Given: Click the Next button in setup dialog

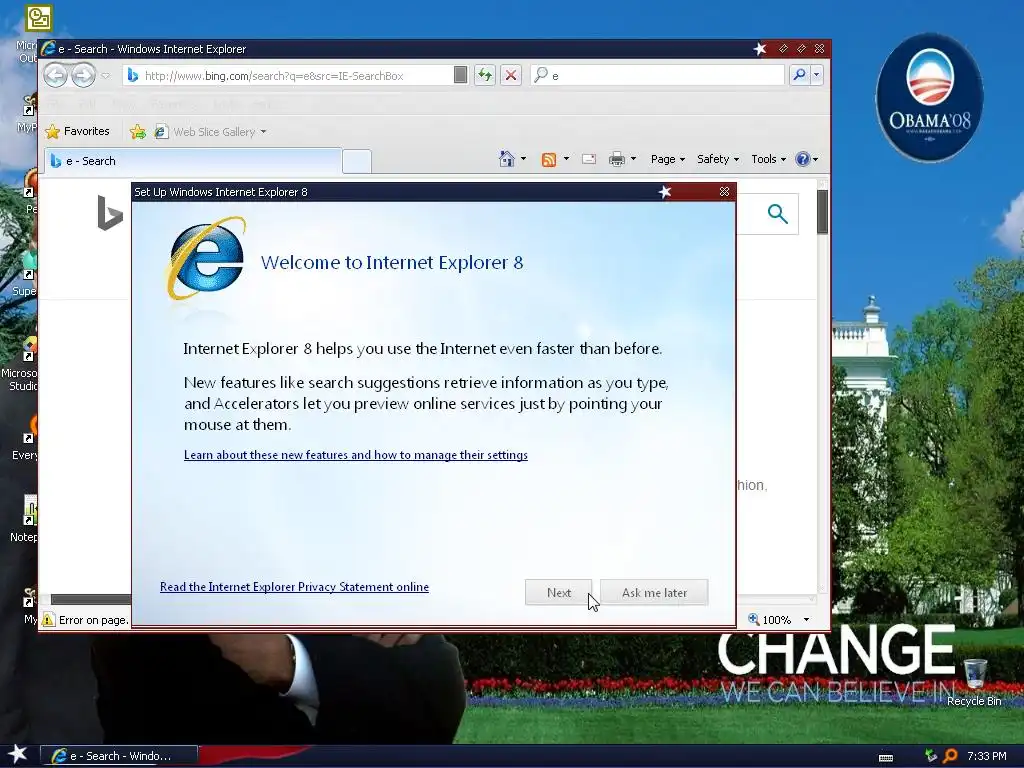Looking at the screenshot, I should (558, 592).
